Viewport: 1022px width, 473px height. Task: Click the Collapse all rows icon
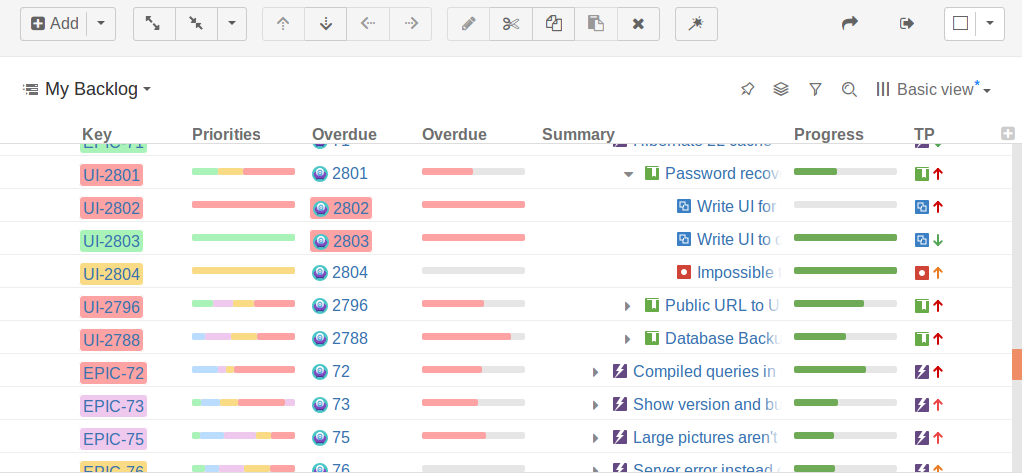tap(196, 24)
